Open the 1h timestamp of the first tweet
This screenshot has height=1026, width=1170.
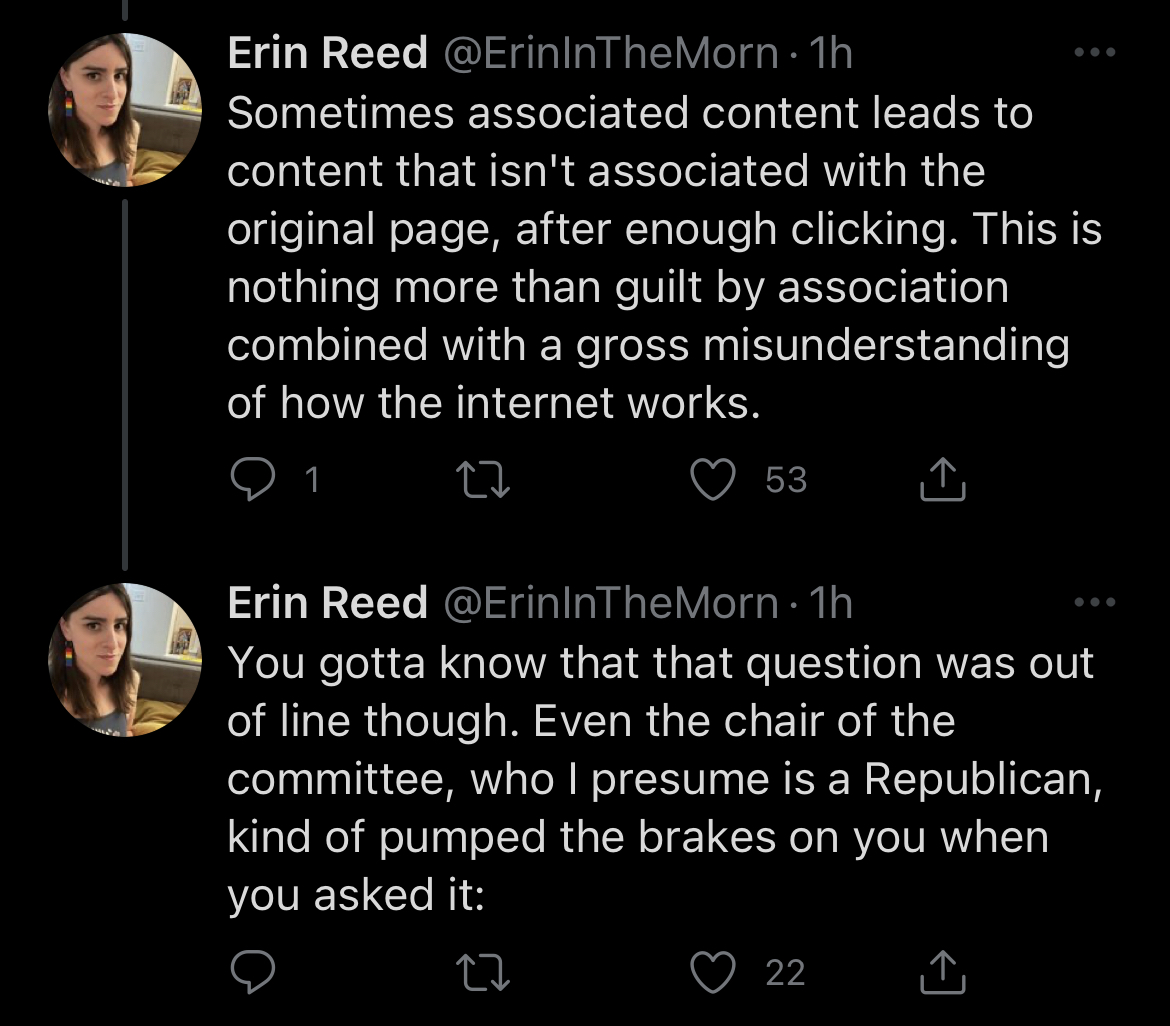tap(831, 54)
